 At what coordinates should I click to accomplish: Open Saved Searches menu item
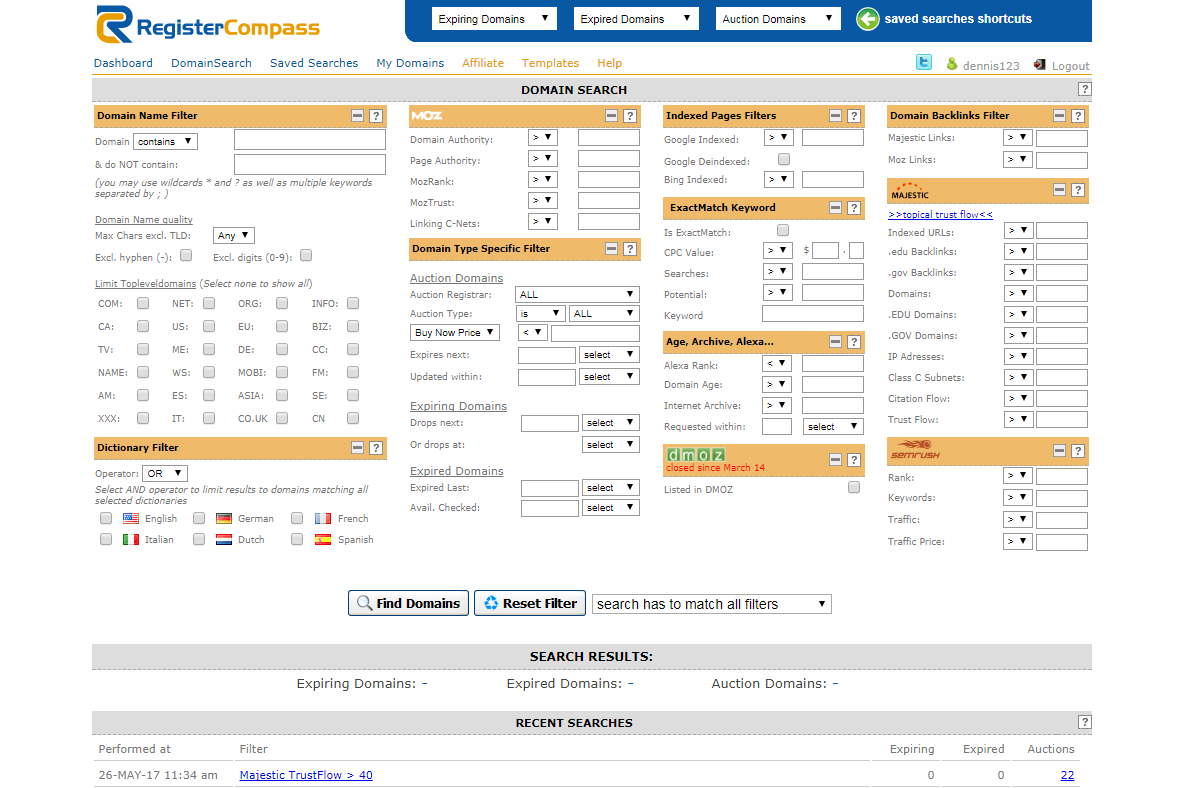314,63
